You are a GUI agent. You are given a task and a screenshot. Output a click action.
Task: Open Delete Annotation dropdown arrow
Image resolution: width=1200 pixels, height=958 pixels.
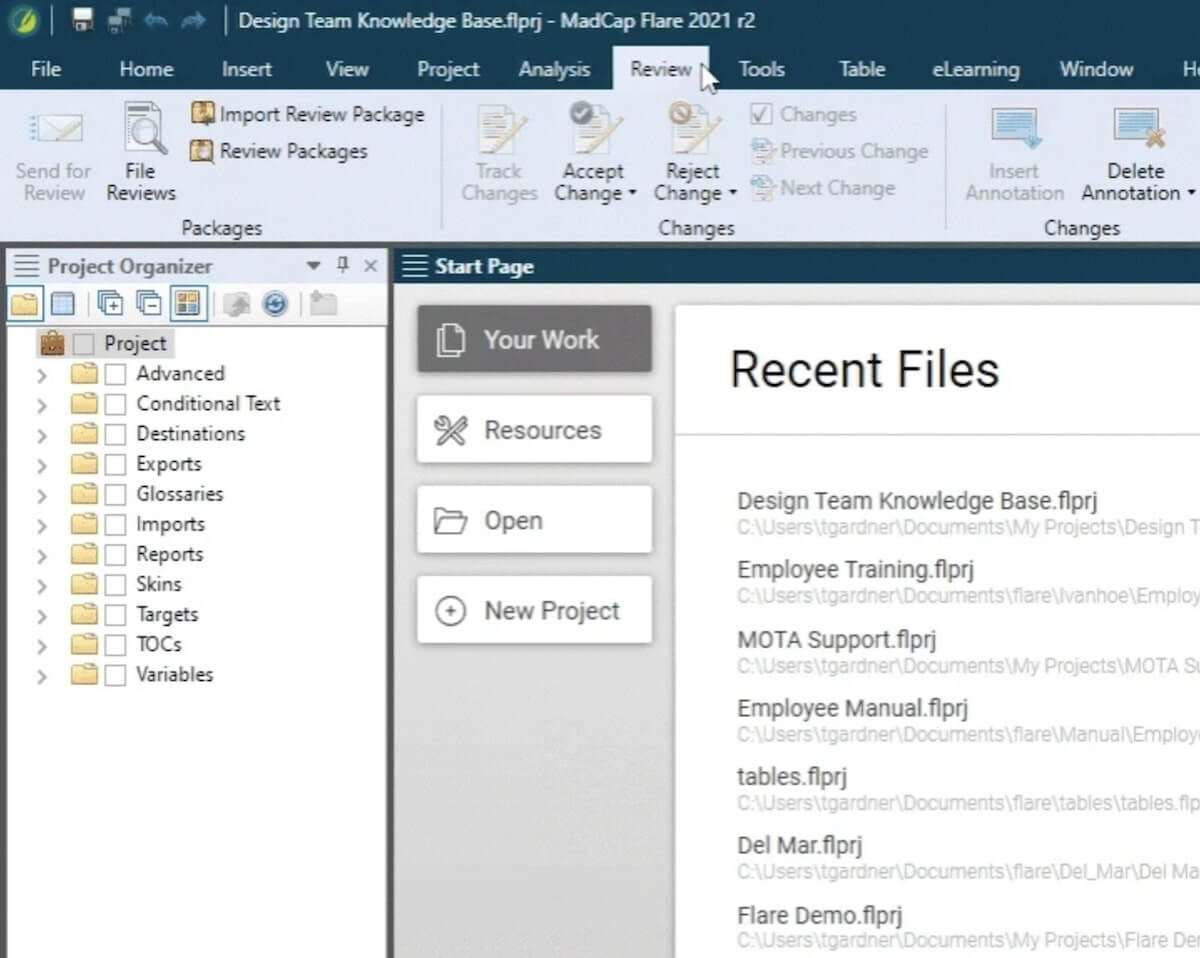click(1190, 194)
